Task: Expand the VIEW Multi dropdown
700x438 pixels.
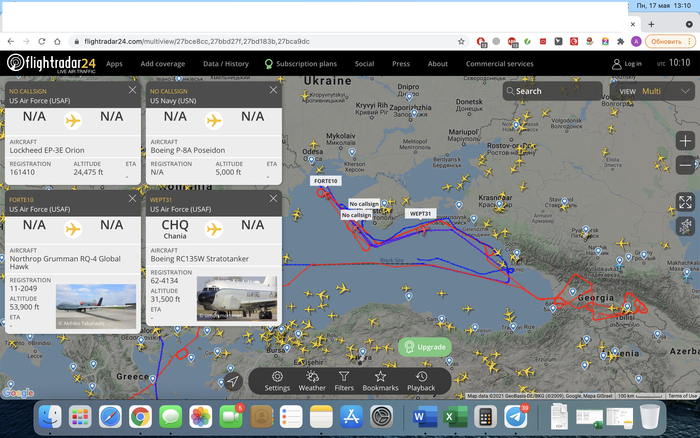Action: [x=652, y=91]
